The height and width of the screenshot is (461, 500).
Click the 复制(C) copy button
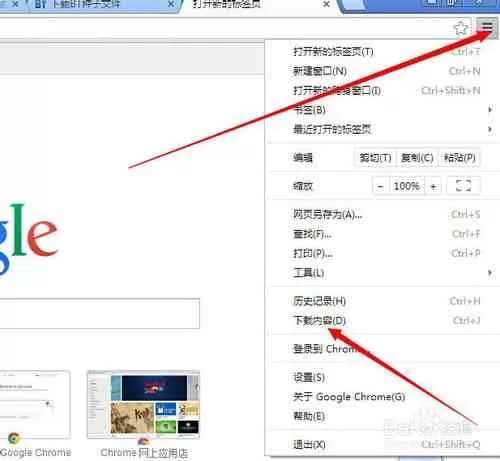tap(417, 158)
